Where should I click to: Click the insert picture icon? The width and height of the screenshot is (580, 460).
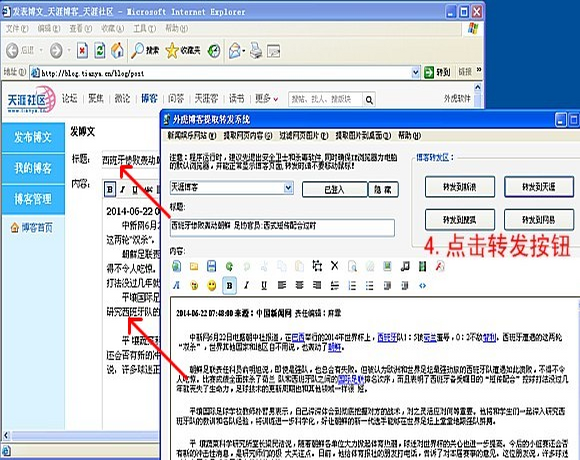pos(387,266)
